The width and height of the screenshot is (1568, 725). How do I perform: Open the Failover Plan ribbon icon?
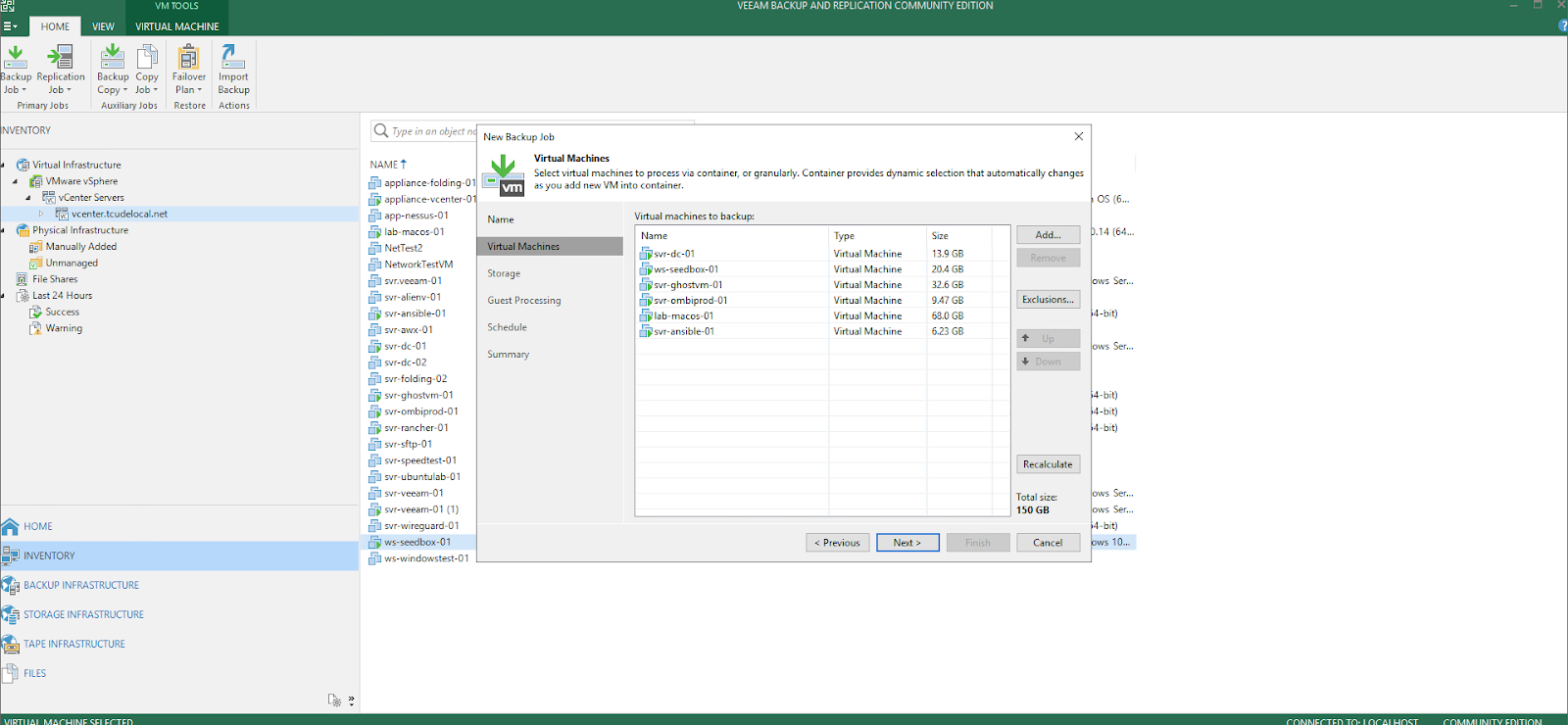[189, 70]
